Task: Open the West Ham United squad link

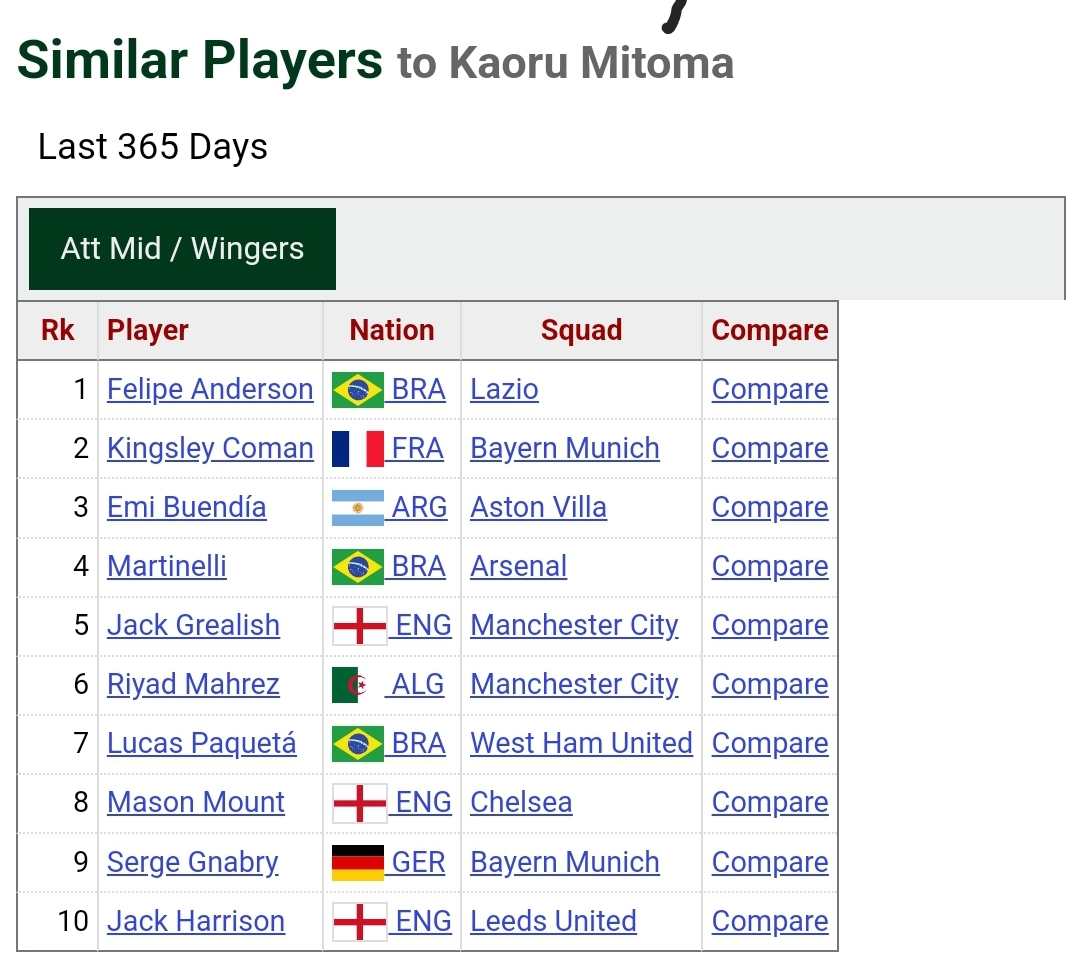Action: coord(581,744)
